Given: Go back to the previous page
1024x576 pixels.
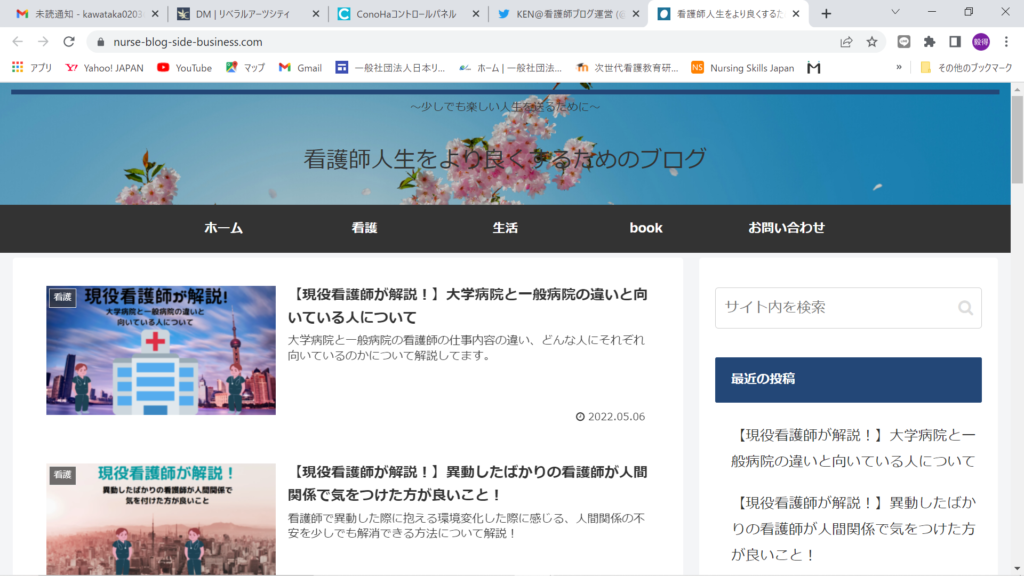Looking at the screenshot, I should [18, 42].
